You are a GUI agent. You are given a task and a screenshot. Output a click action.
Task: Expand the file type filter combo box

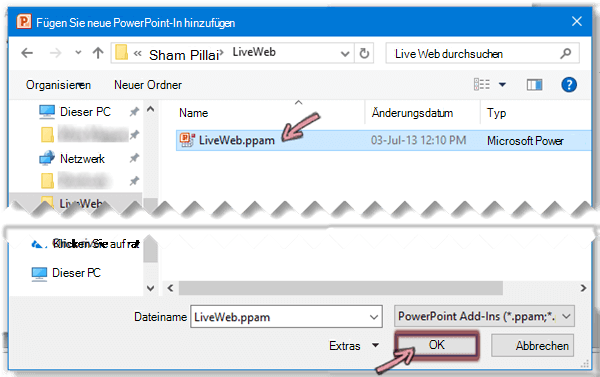point(484,316)
